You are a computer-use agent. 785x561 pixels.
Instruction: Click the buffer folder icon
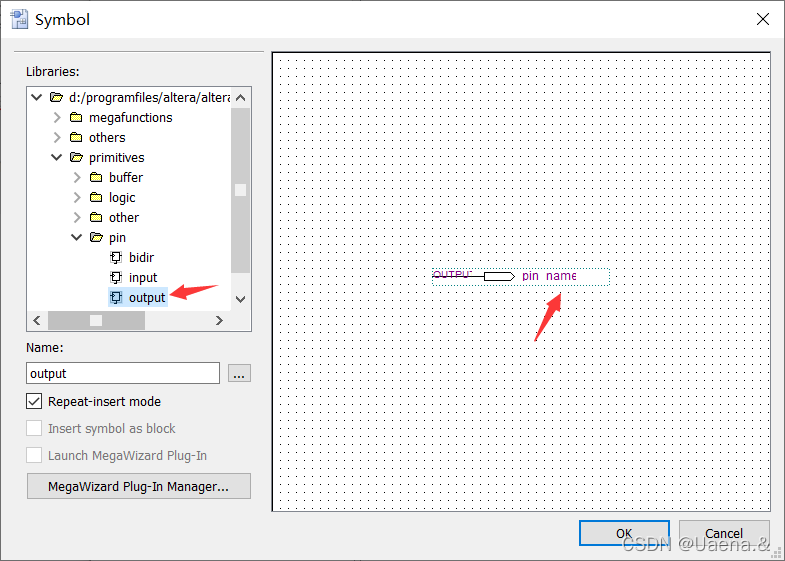click(96, 177)
